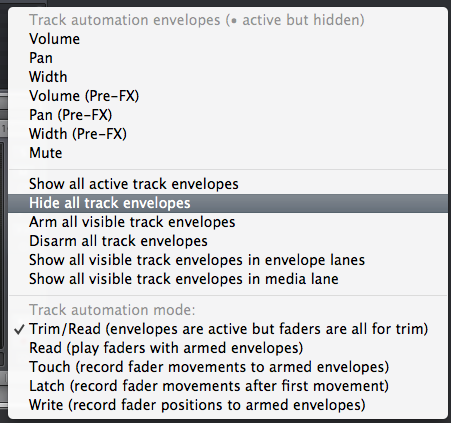This screenshot has width=451, height=423.
Task: Arm all visible track envelopes
Action: click(x=228, y=222)
